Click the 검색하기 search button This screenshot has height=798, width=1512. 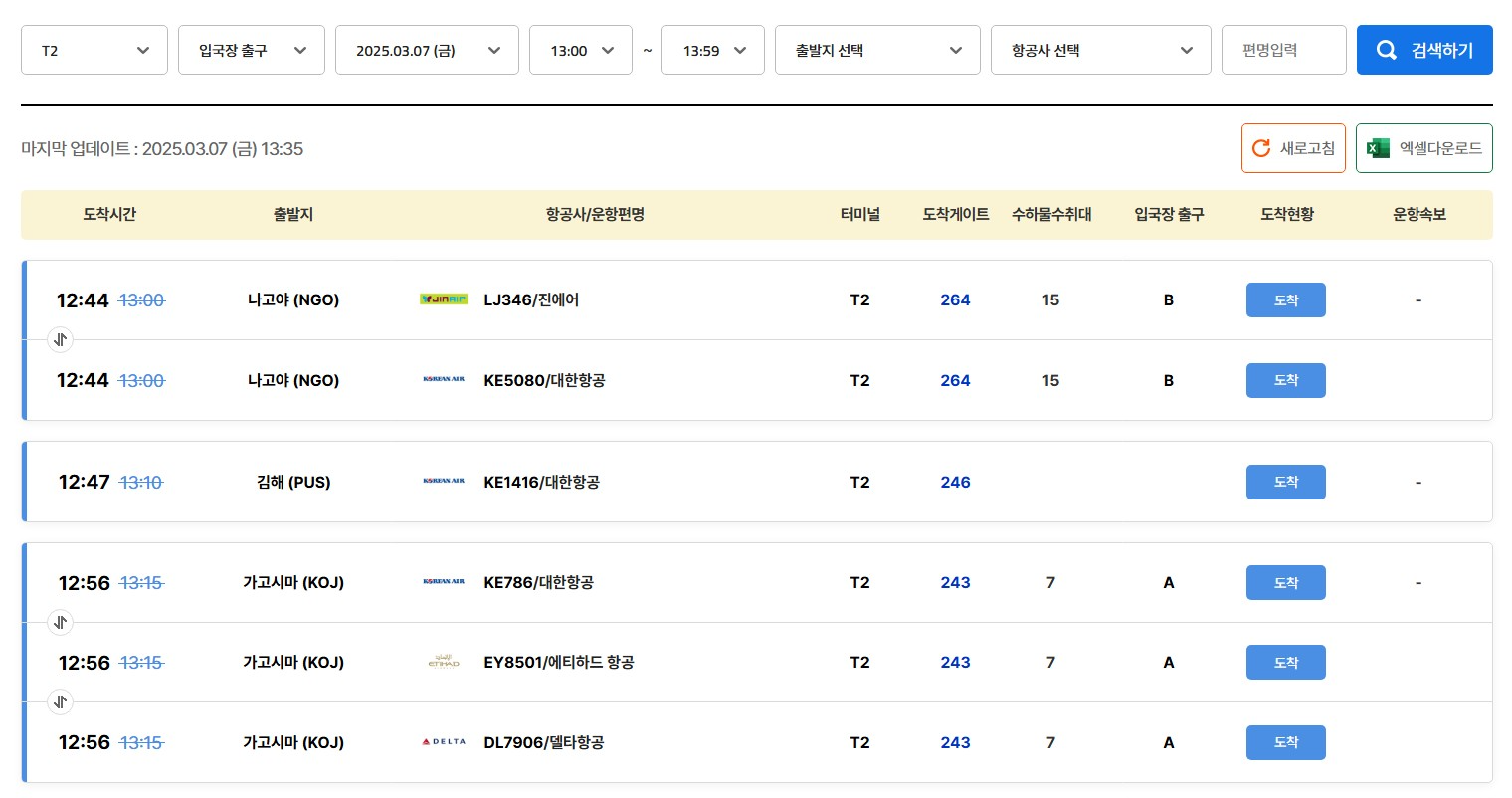(1424, 50)
